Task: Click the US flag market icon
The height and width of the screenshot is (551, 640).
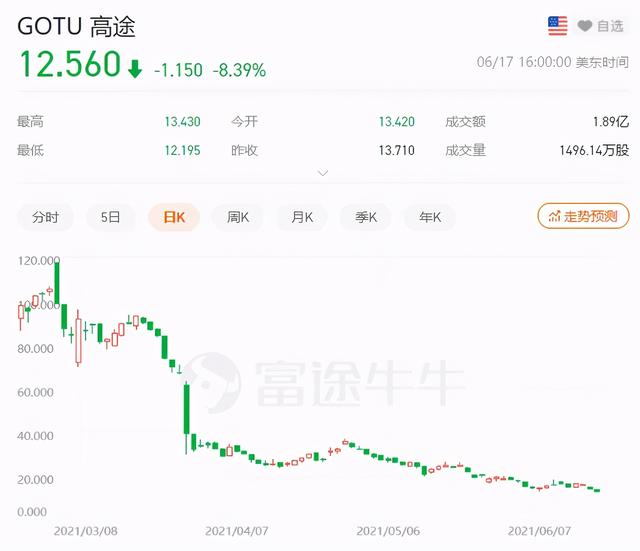Action: click(557, 26)
